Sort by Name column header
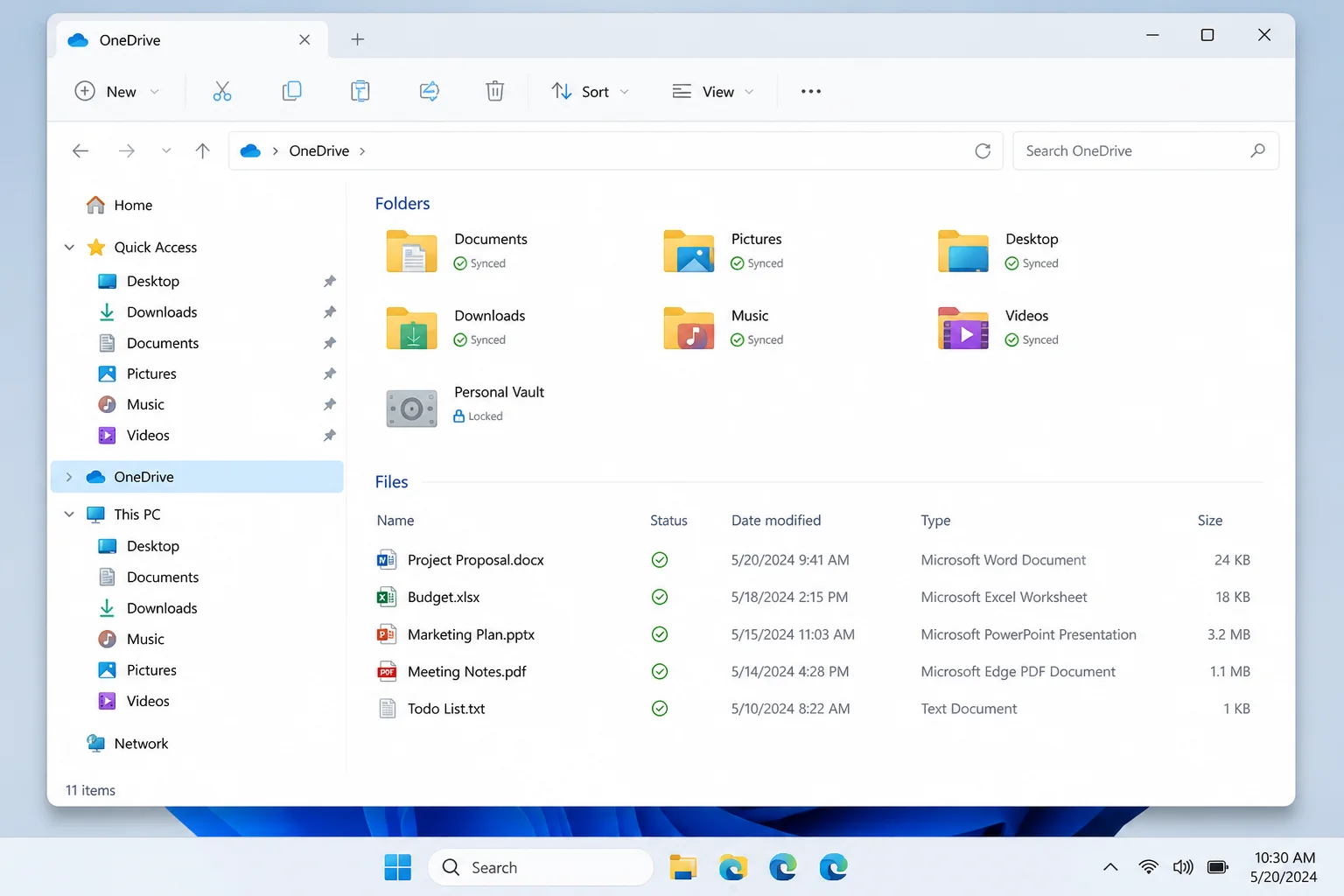 click(395, 521)
